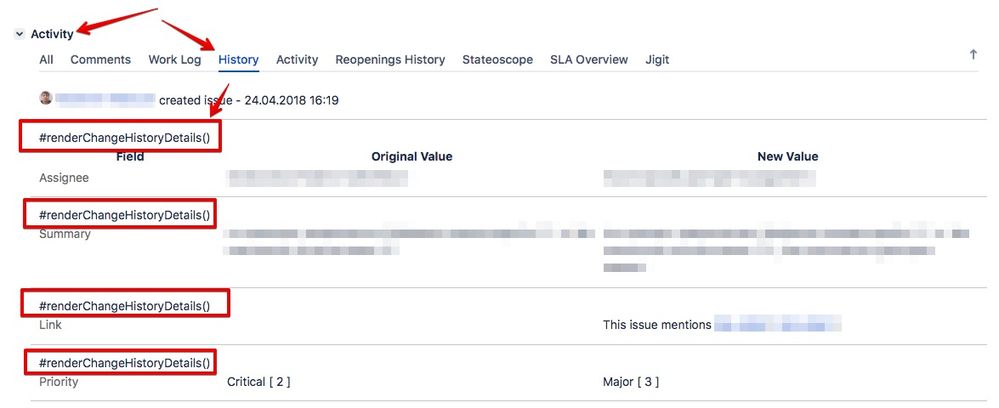Click the blurred creator name link
999x408 pixels.
105,99
